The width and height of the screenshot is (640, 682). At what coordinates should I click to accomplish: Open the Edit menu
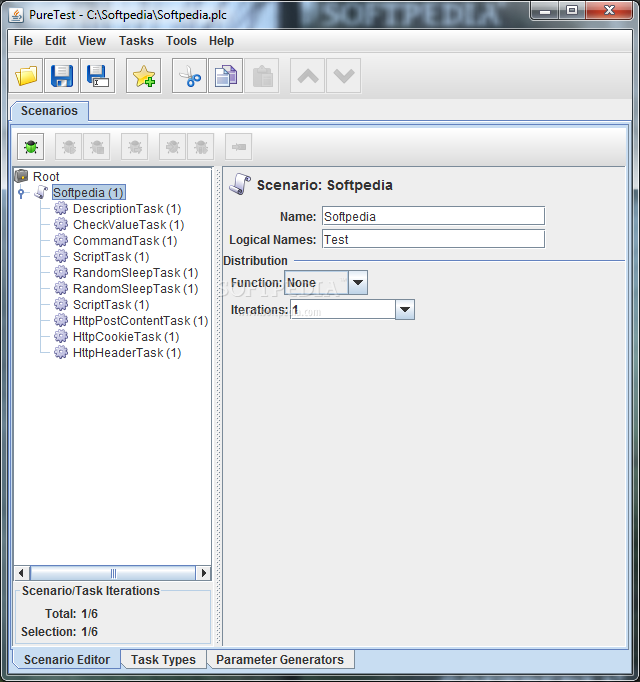[55, 41]
